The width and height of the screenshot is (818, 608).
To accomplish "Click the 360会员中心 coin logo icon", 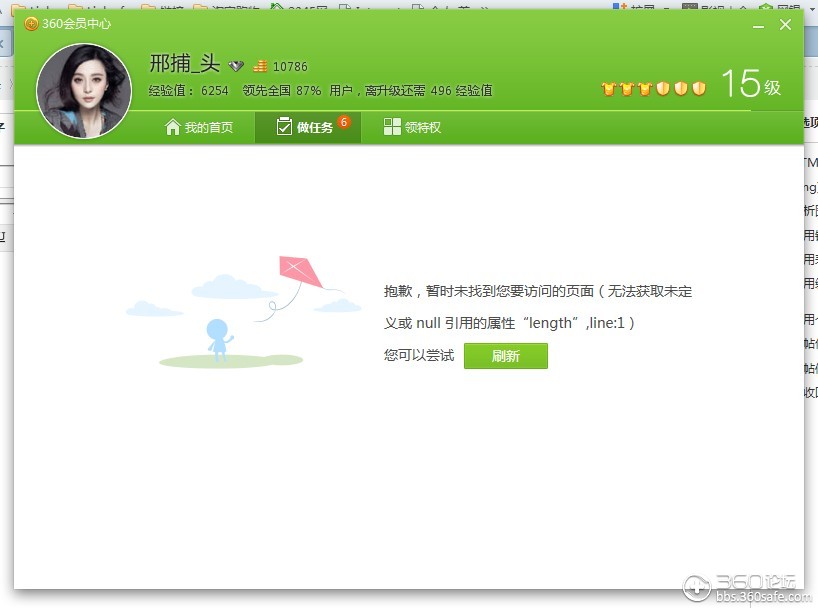I will (31, 24).
